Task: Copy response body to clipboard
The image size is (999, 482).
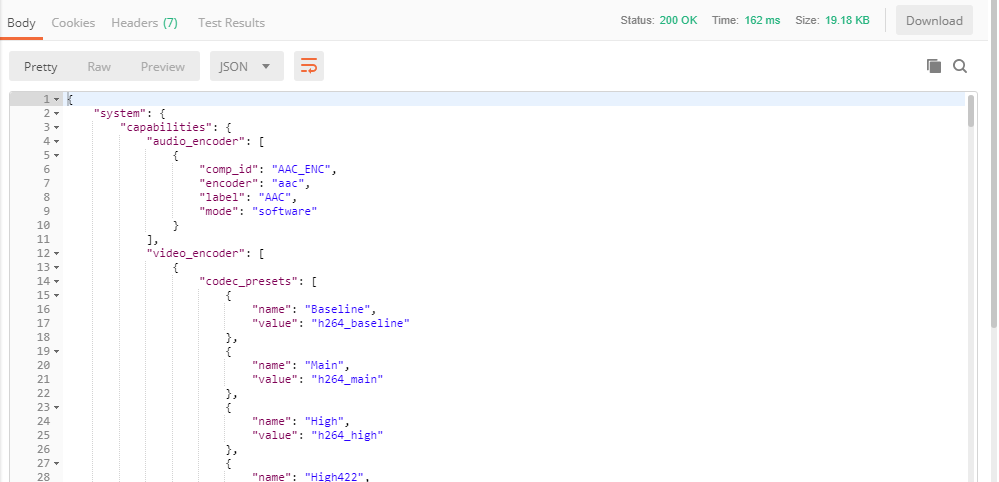Action: click(934, 66)
